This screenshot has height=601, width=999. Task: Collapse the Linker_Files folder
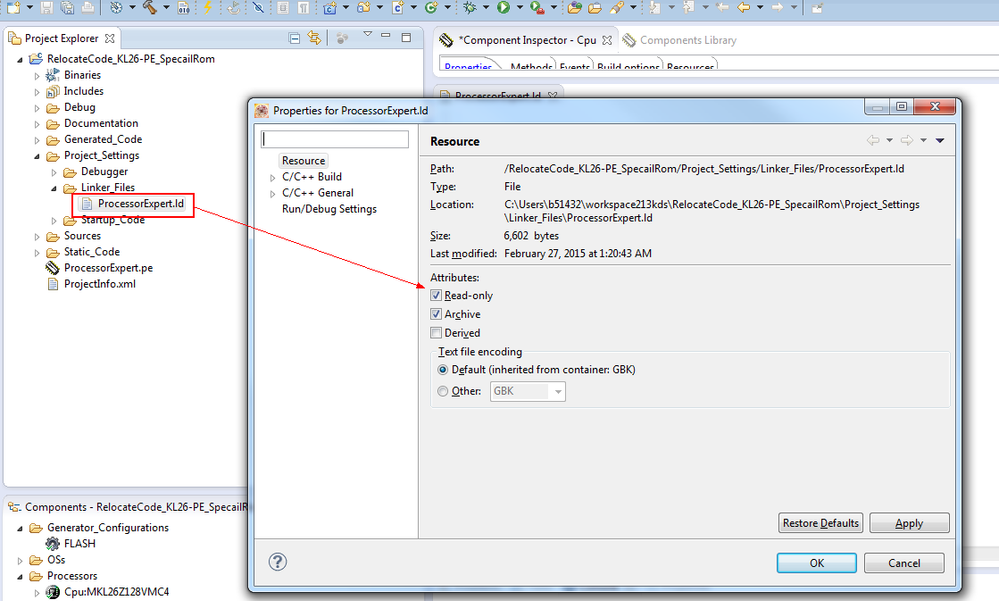tap(54, 188)
